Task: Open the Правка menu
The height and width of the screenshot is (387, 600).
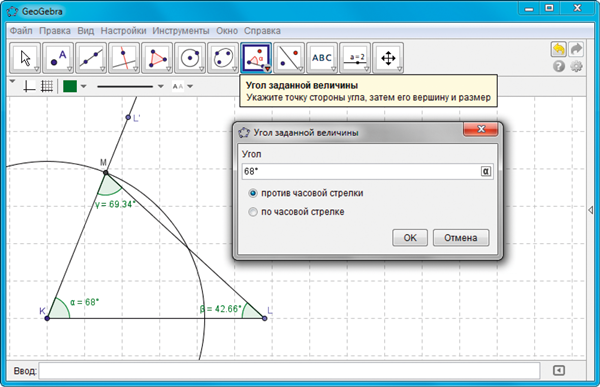Action: (55, 31)
